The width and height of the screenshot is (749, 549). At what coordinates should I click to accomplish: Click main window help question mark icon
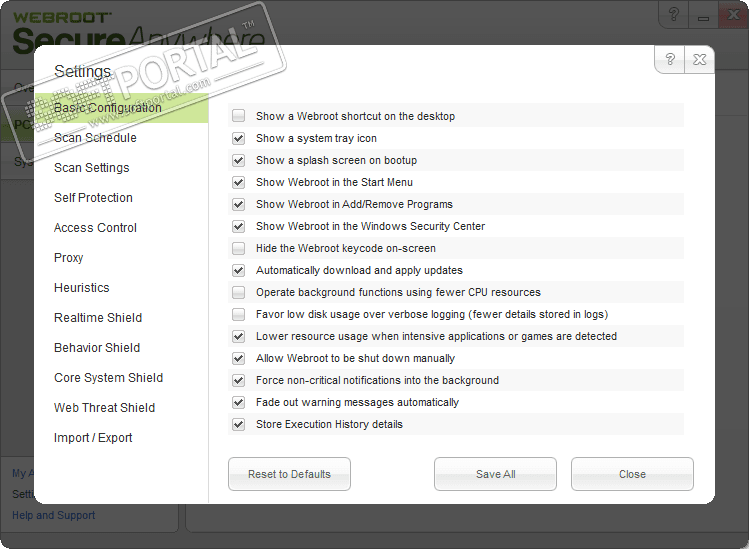[x=674, y=14]
